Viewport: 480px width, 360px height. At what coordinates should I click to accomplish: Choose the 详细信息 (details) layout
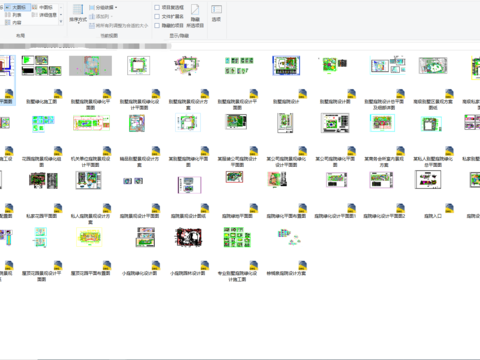coord(44,15)
